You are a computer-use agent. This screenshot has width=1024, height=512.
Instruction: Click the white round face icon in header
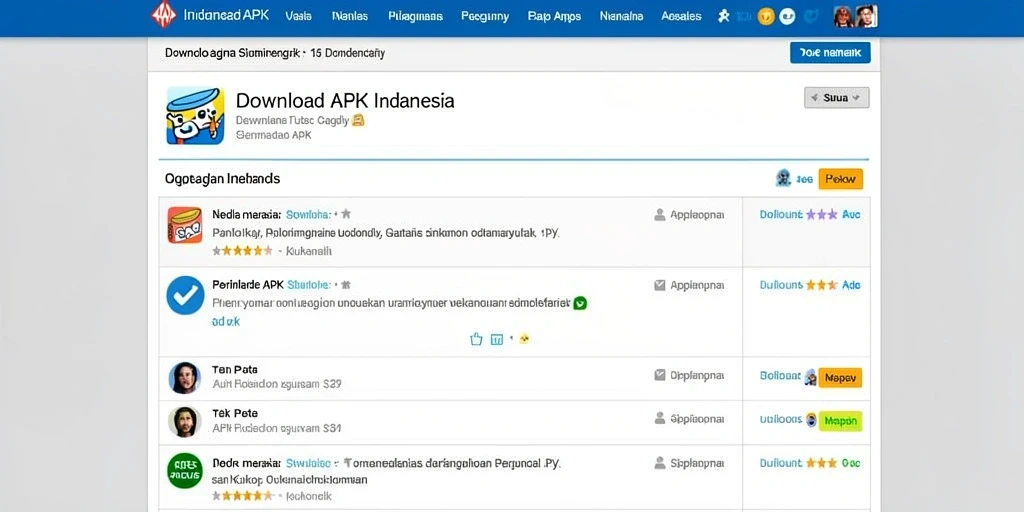(788, 17)
